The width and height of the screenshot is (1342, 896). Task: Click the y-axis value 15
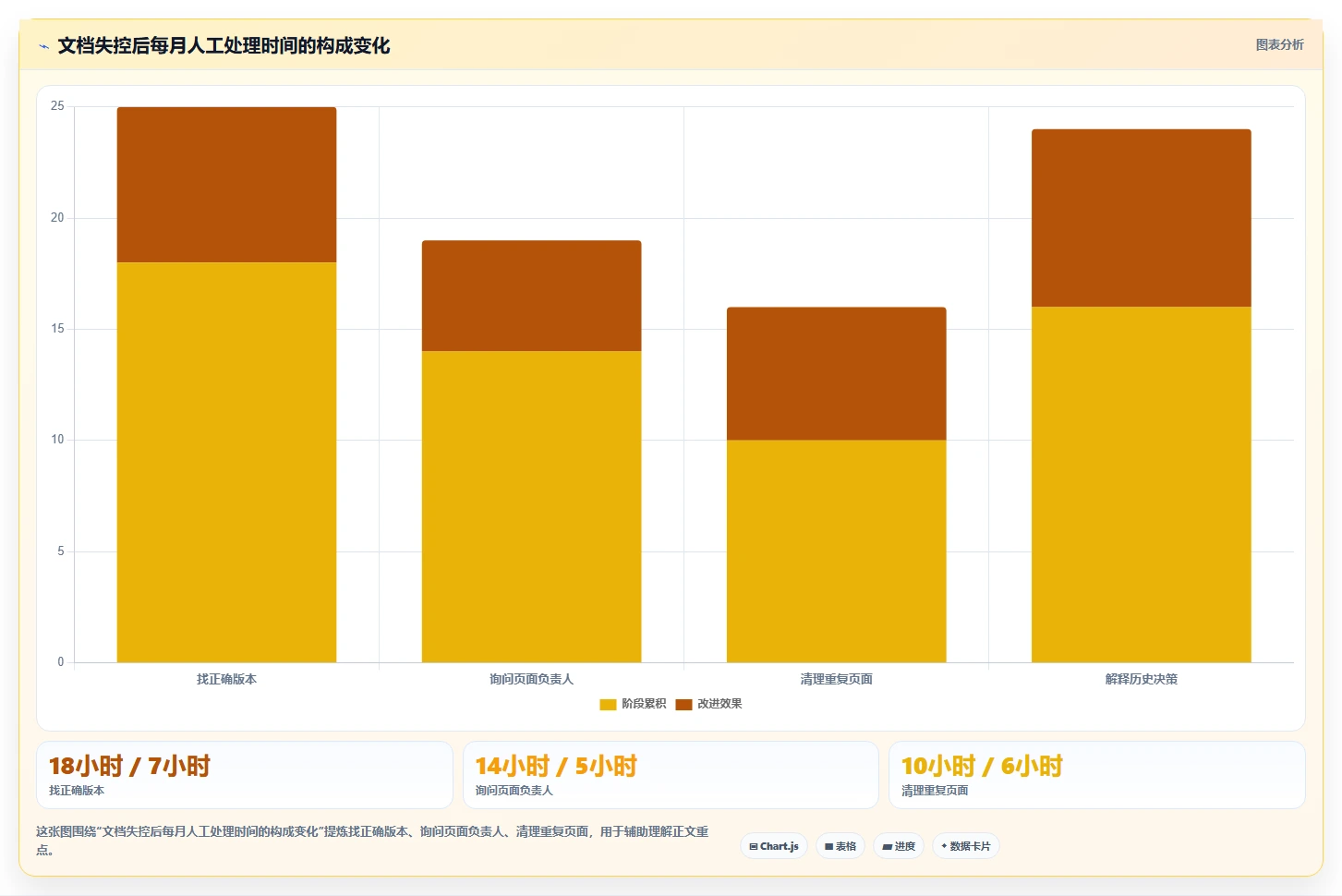[x=57, y=329]
